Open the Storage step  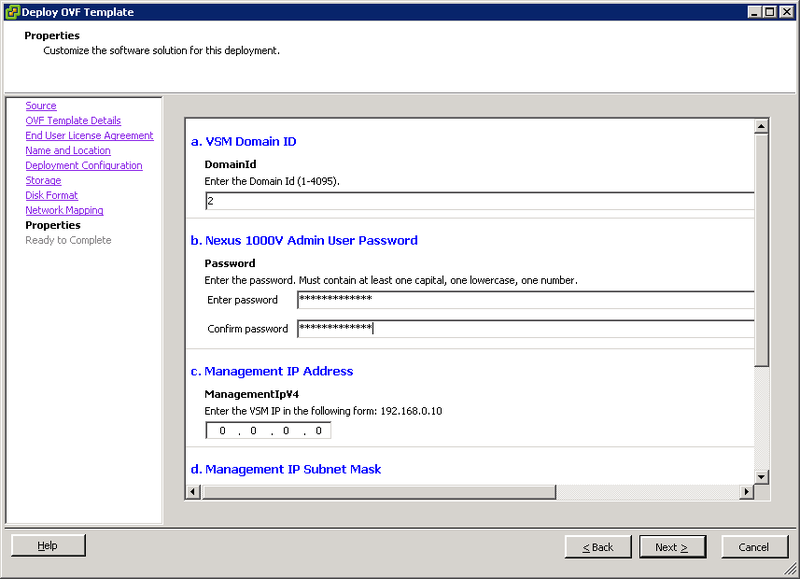[x=43, y=180]
